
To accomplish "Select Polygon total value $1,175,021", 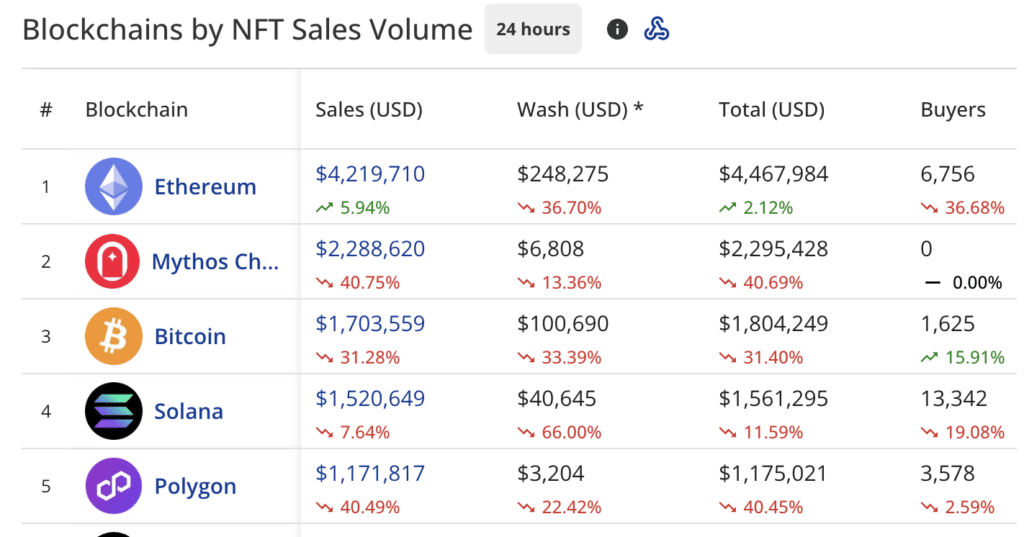I will (773, 473).
